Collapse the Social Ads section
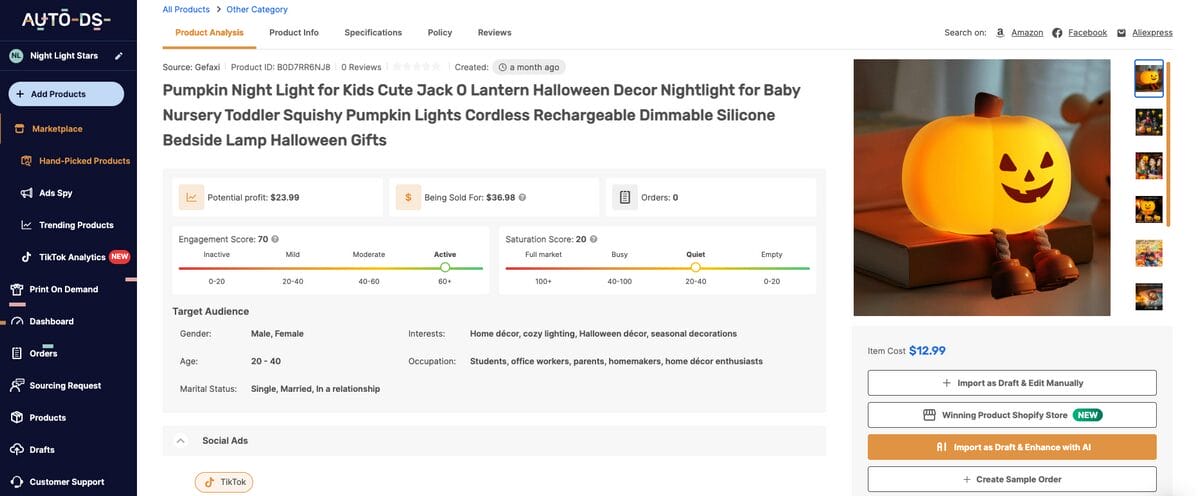This screenshot has width=1200, height=496. tap(180, 440)
